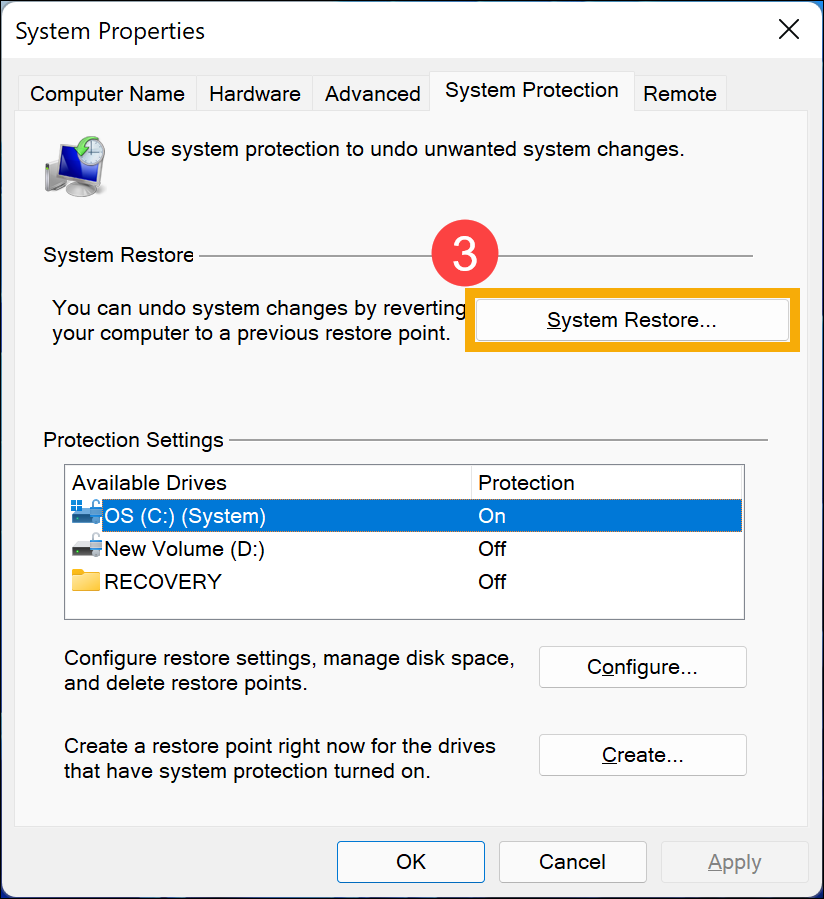Select the Remote tab
The height and width of the screenshot is (899, 824).
679,94
